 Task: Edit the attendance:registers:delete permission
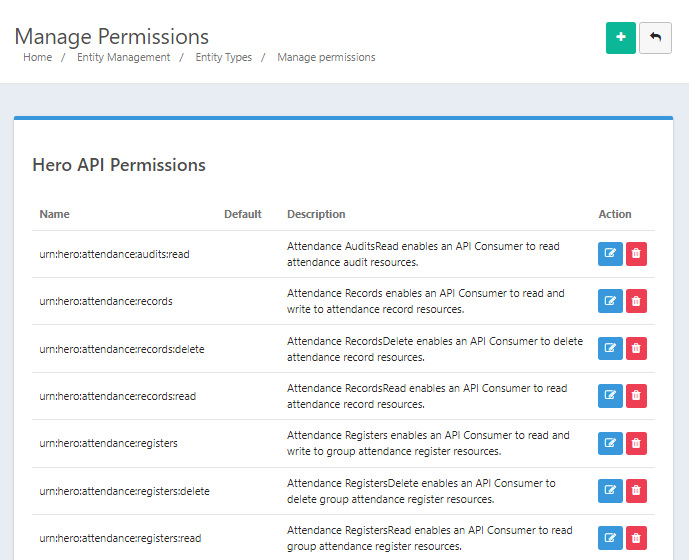tap(610, 491)
